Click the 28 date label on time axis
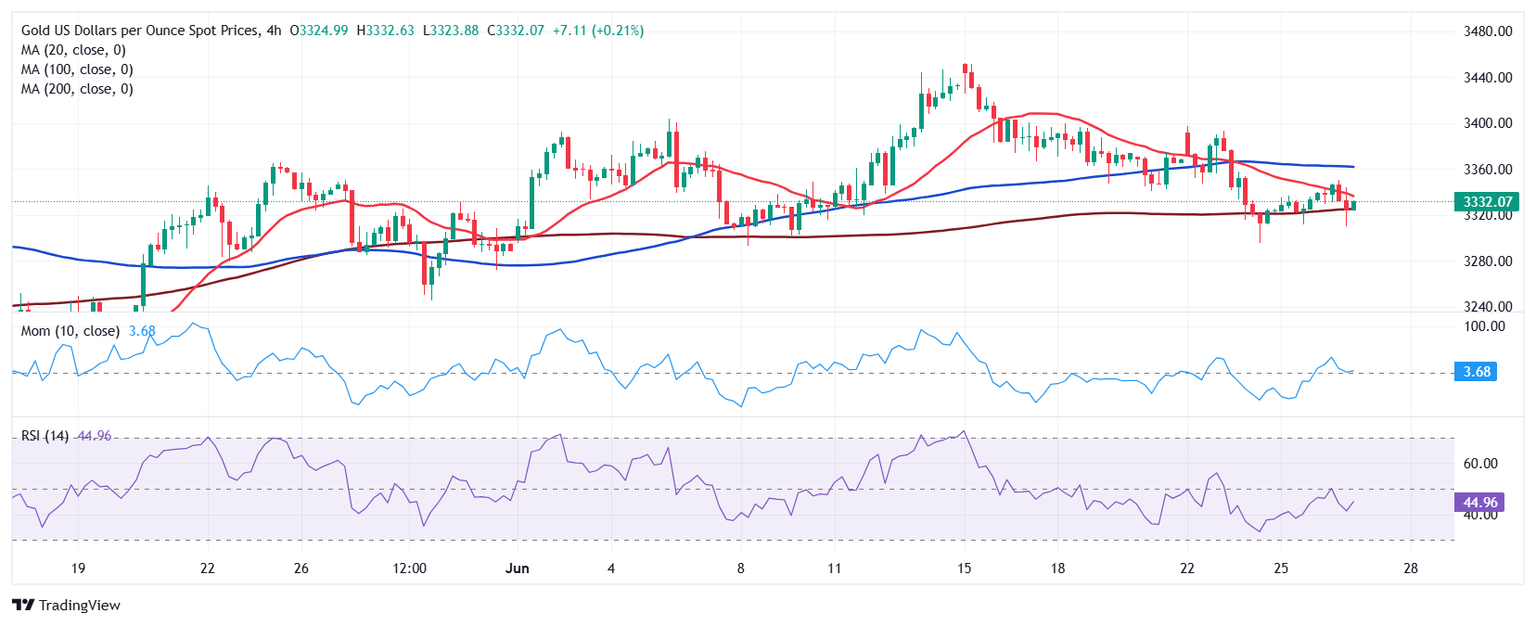 pyautogui.click(x=1410, y=568)
